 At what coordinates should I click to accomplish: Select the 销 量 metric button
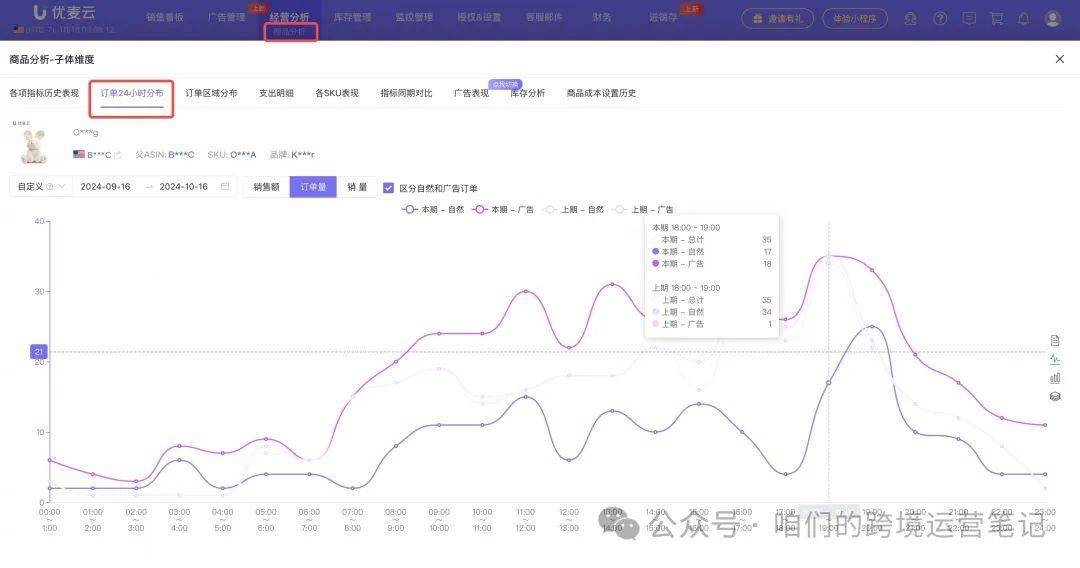357,187
